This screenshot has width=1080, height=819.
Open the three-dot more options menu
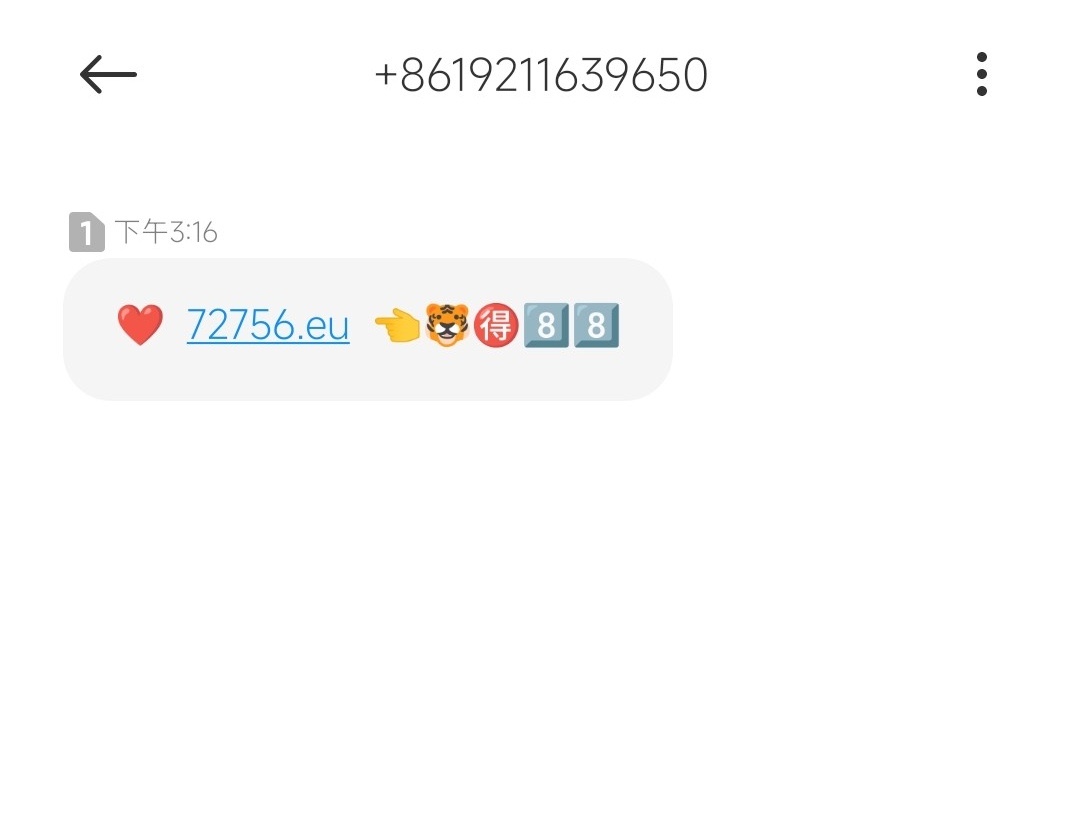(x=982, y=74)
